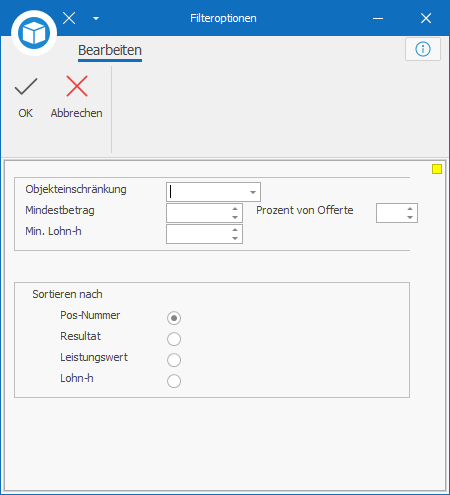Click into the Min. Lohn-h input field
The height and width of the screenshot is (495, 450).
(x=198, y=234)
